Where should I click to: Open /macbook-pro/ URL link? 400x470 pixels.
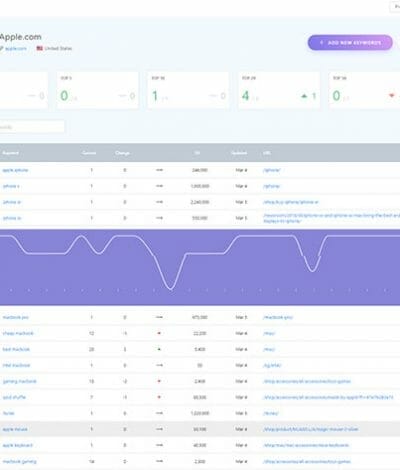(x=278, y=317)
